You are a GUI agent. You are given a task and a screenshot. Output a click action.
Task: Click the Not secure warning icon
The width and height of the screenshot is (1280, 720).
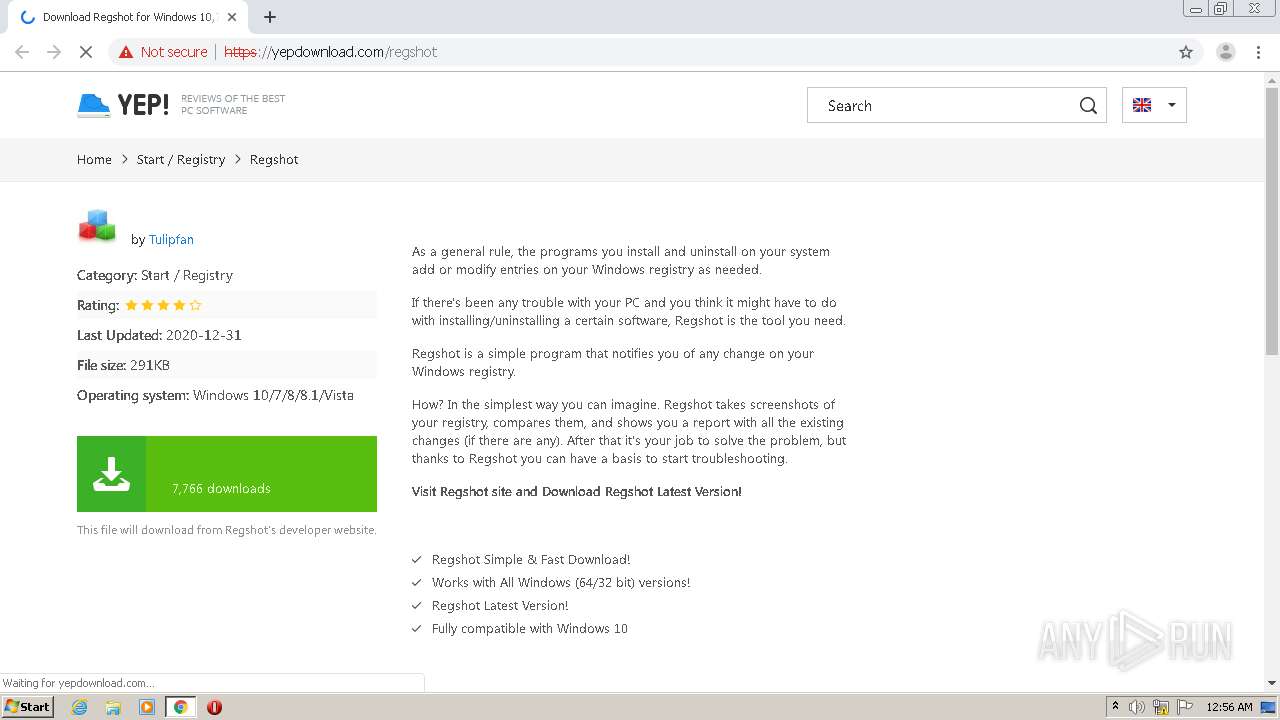[126, 52]
